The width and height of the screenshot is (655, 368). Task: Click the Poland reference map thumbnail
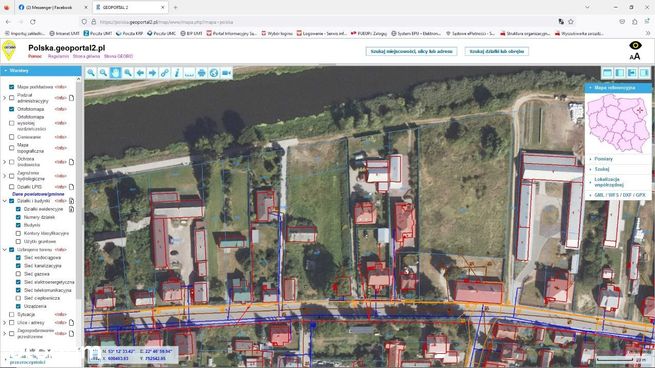coord(618,123)
